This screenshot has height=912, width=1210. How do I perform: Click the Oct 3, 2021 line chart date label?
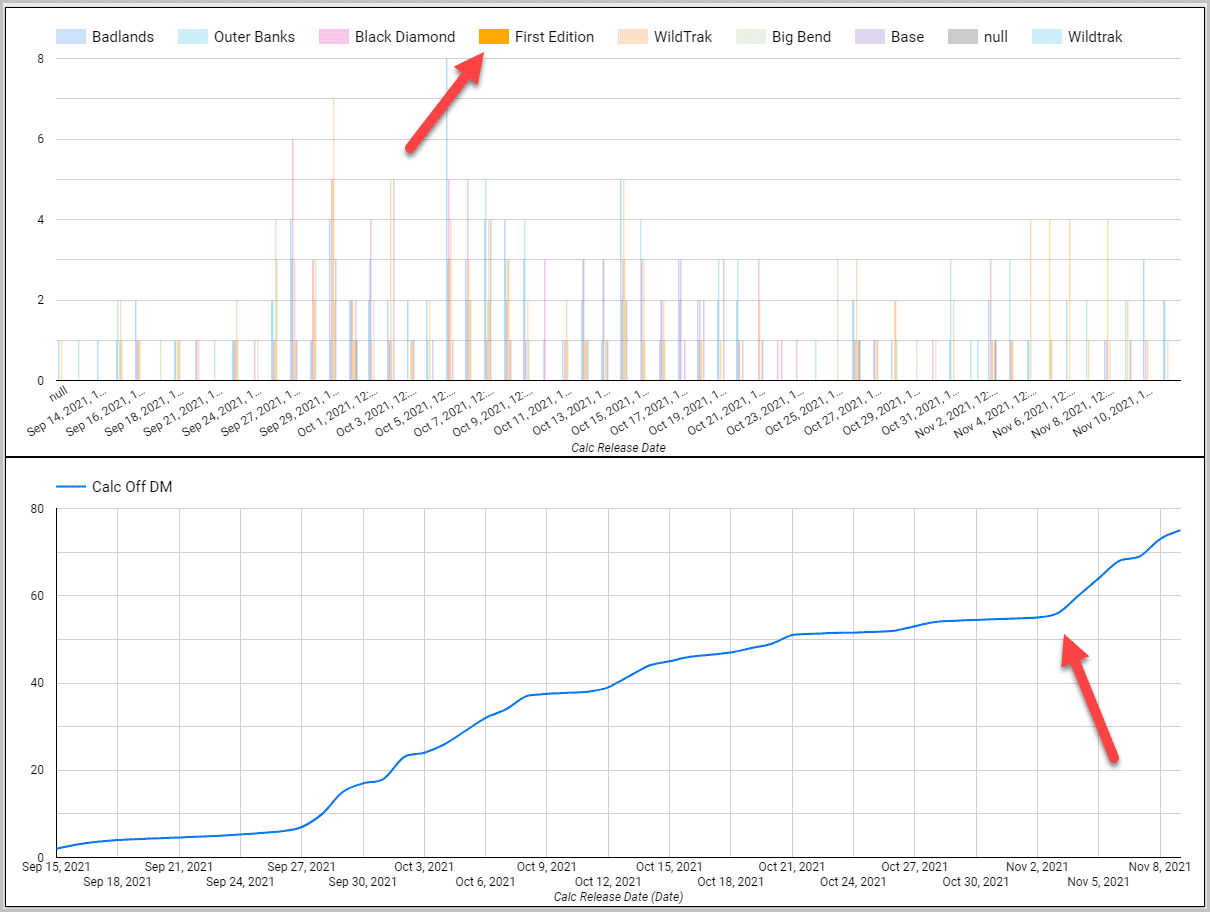click(424, 867)
